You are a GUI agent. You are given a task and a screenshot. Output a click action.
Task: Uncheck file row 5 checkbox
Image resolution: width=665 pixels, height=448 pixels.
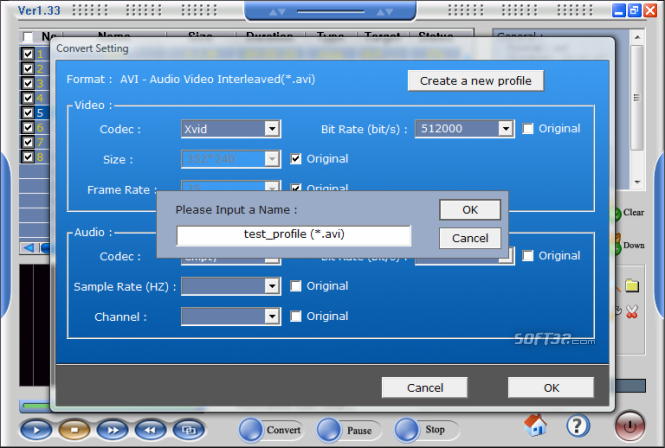click(x=28, y=112)
